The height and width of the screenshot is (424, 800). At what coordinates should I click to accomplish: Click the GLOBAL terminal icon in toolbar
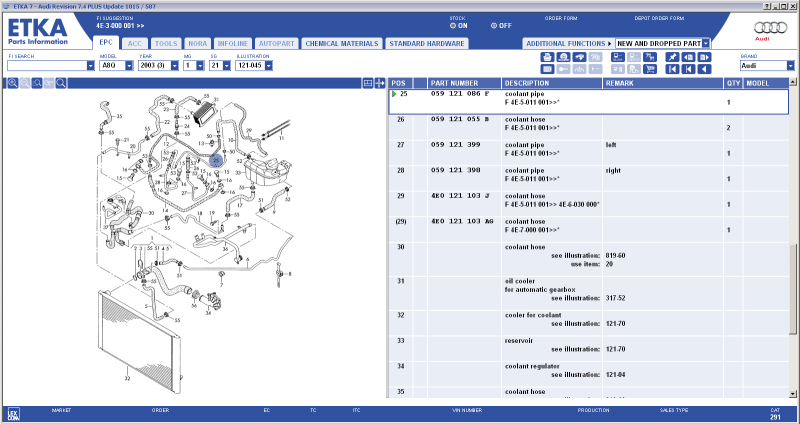click(x=618, y=57)
